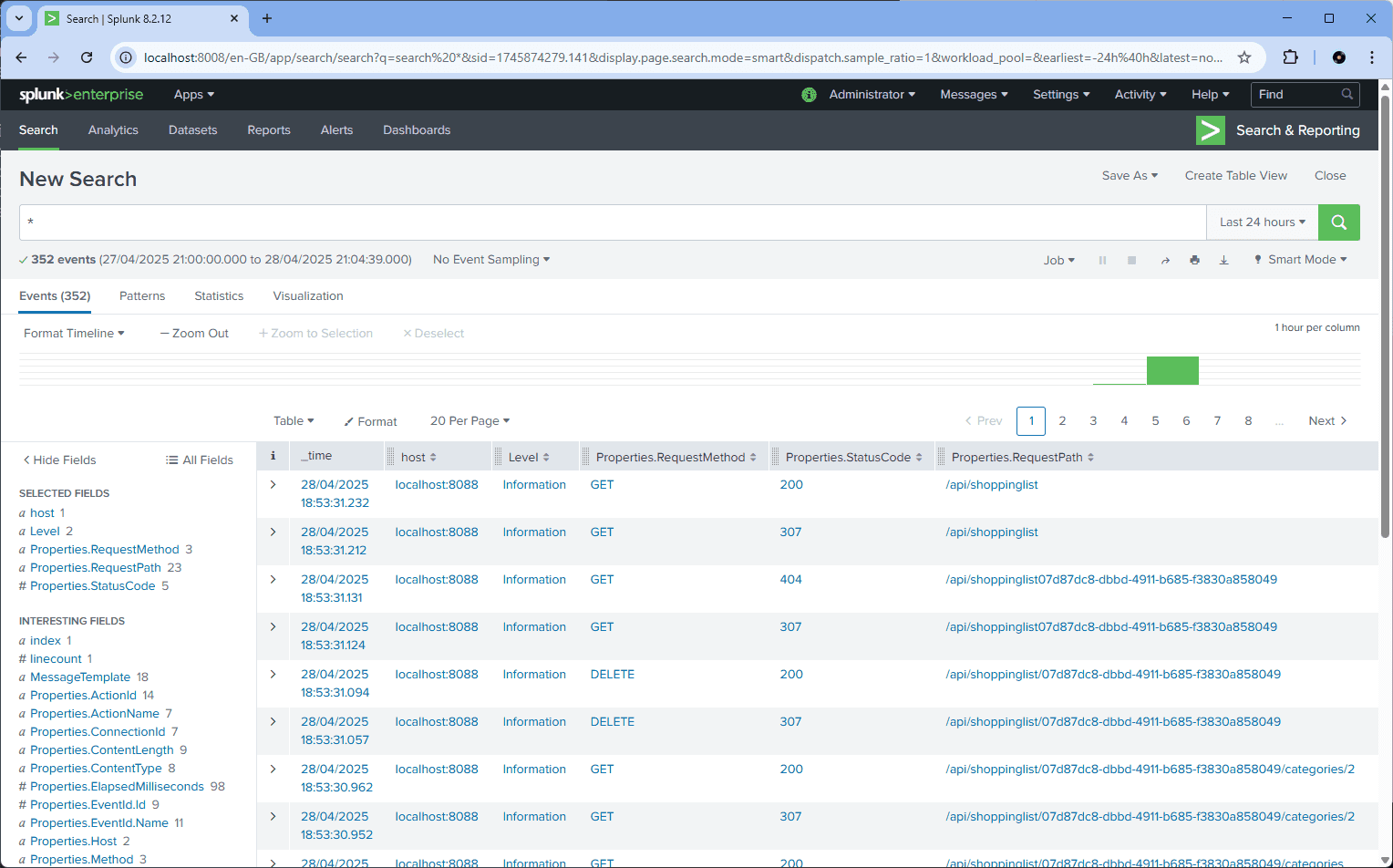
Task: Open the browser Extensions puzzle icon
Action: tap(1290, 57)
